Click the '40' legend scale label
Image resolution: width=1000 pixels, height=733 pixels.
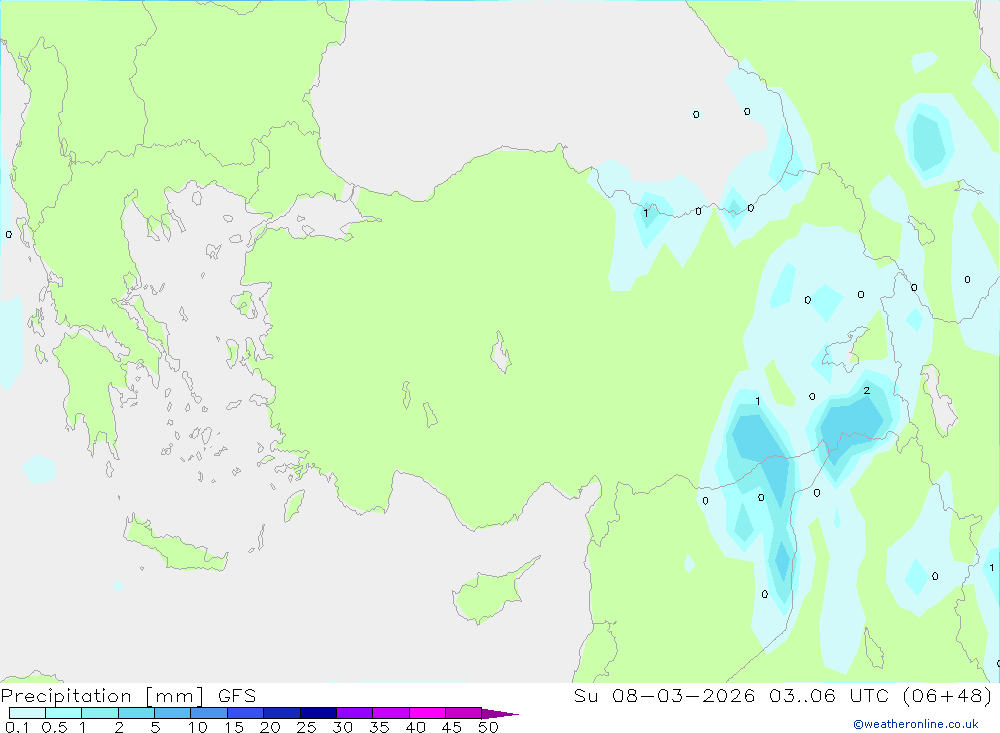click(x=416, y=727)
